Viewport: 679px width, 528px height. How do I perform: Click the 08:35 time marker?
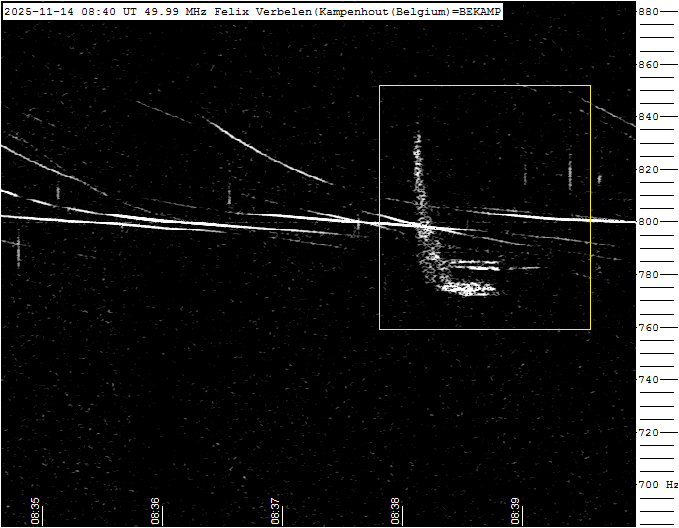tap(35, 510)
